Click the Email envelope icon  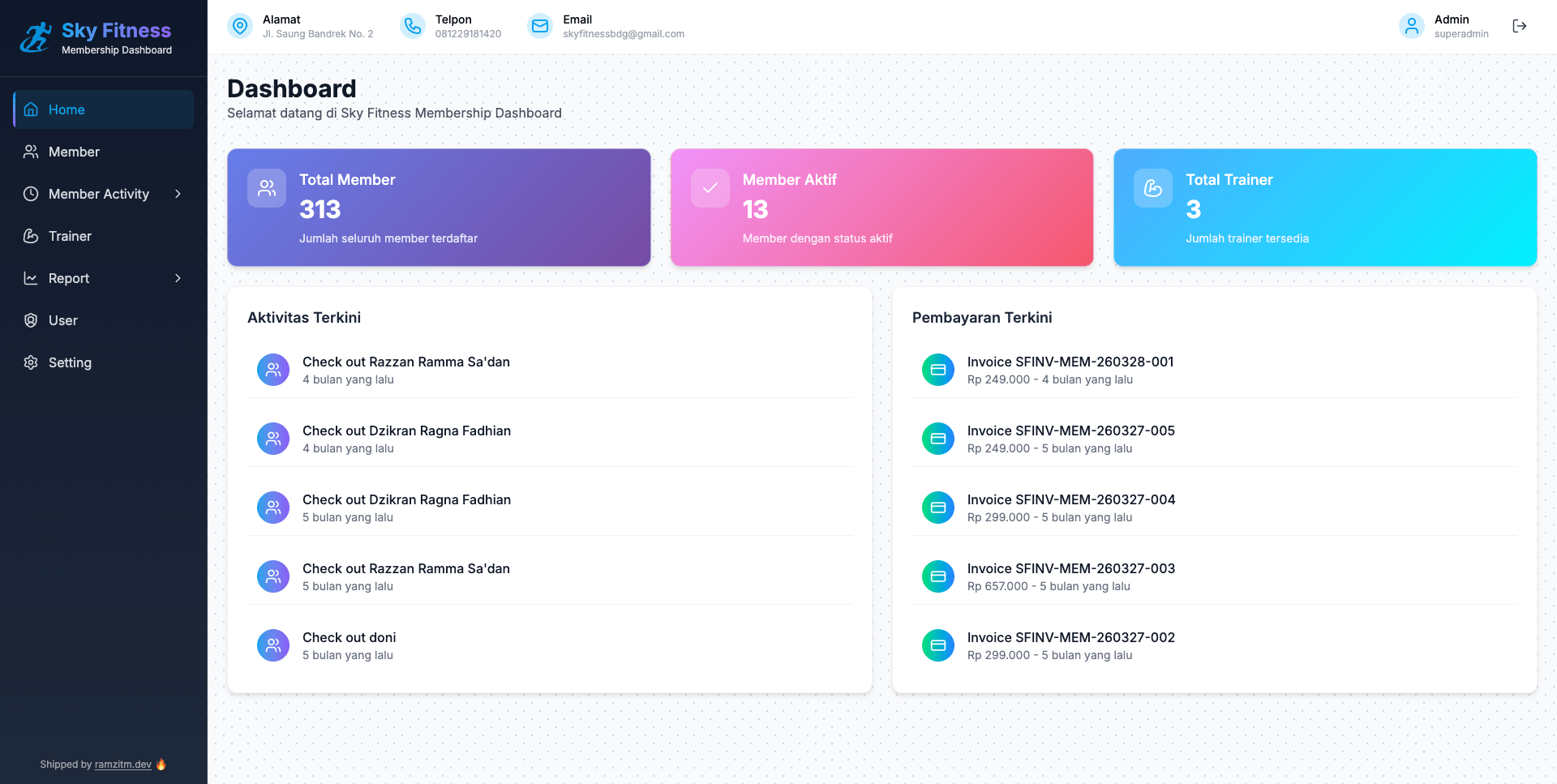(x=540, y=27)
